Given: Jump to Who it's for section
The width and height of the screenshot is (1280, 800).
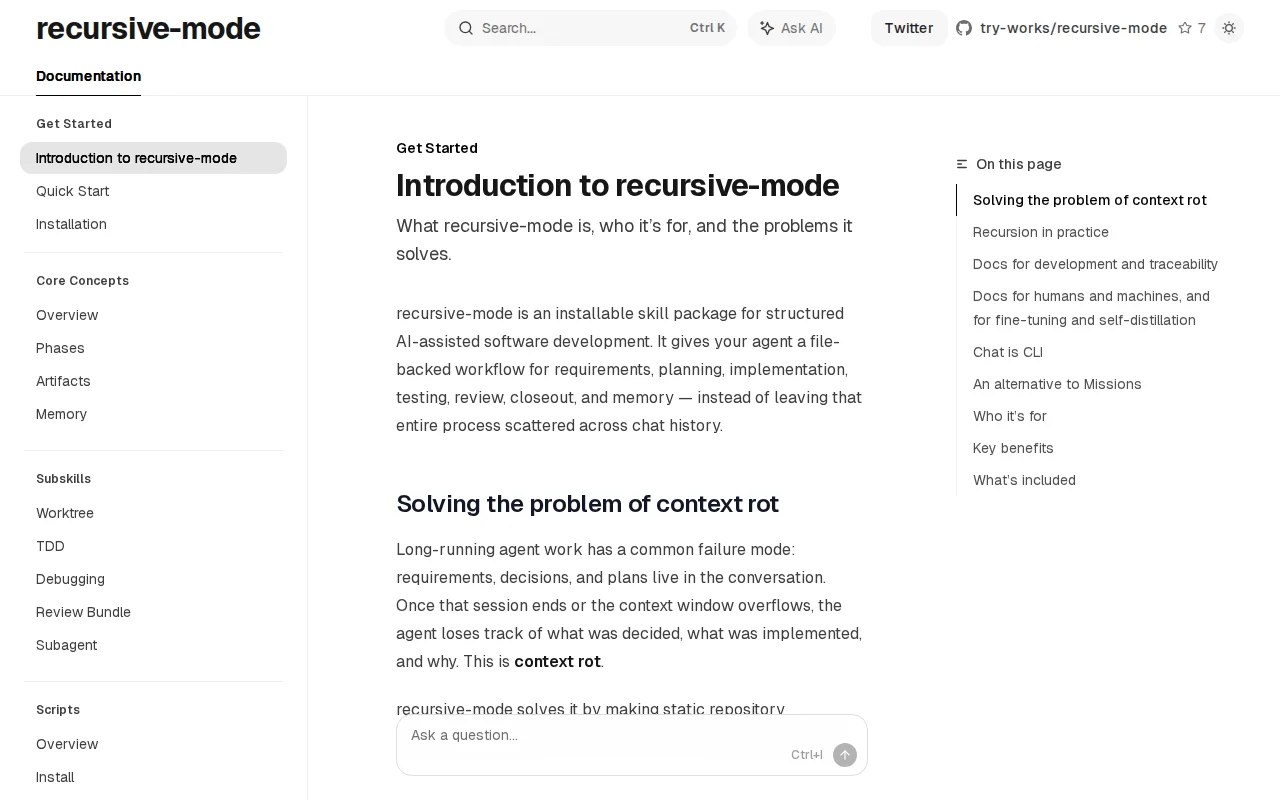Looking at the screenshot, I should 1009,416.
